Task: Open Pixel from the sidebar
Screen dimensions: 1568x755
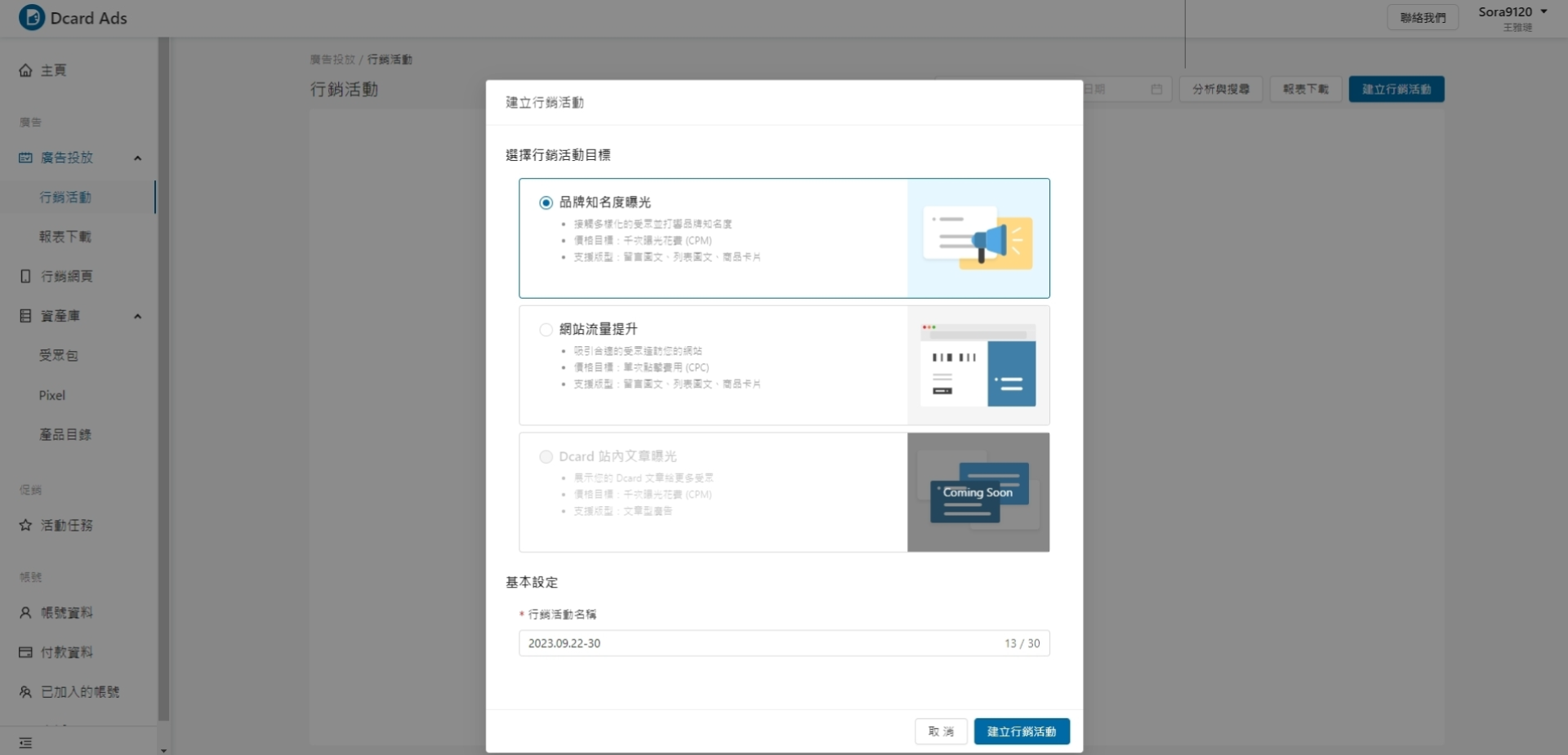Action: pyautogui.click(x=51, y=395)
